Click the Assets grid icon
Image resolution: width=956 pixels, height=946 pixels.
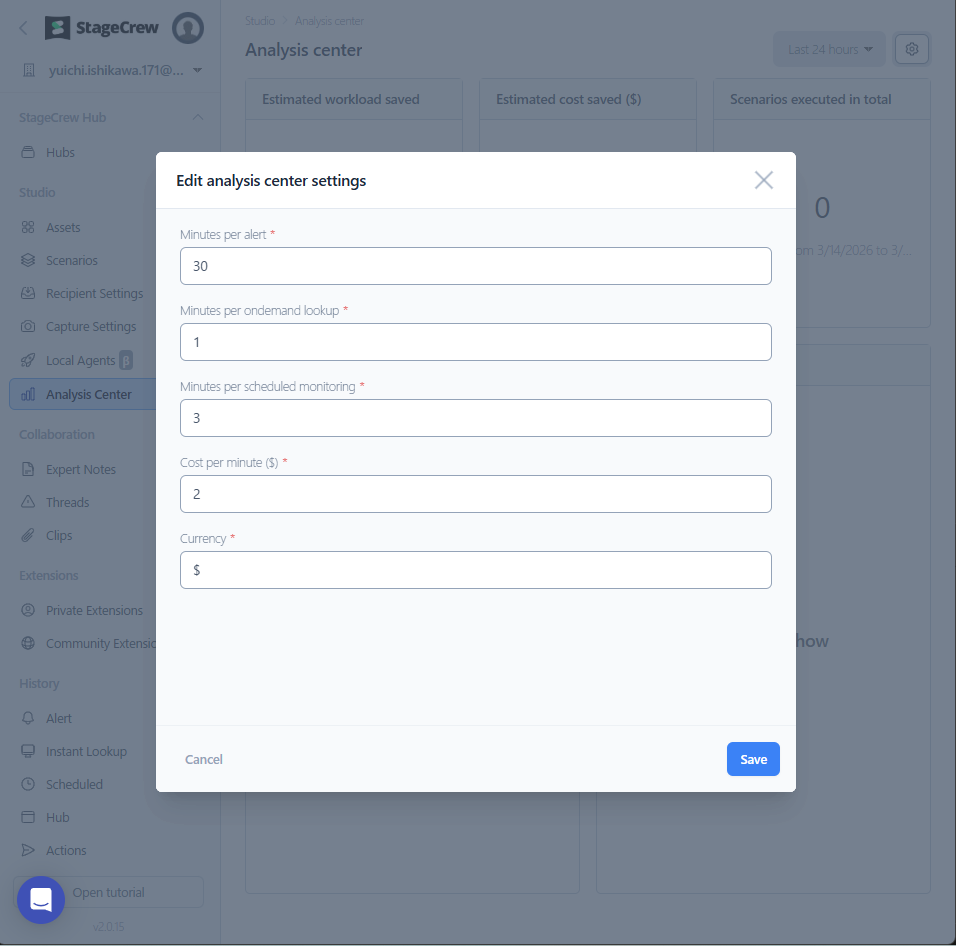[x=28, y=228]
